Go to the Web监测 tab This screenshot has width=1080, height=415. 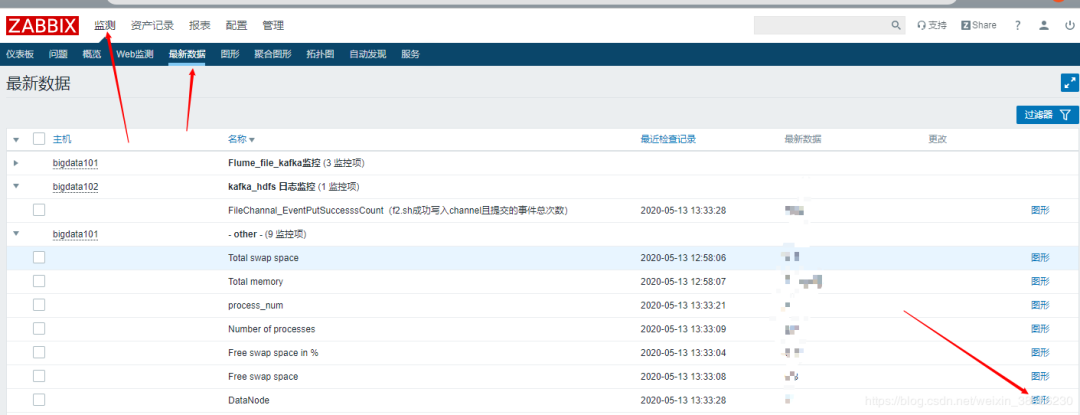pos(134,54)
